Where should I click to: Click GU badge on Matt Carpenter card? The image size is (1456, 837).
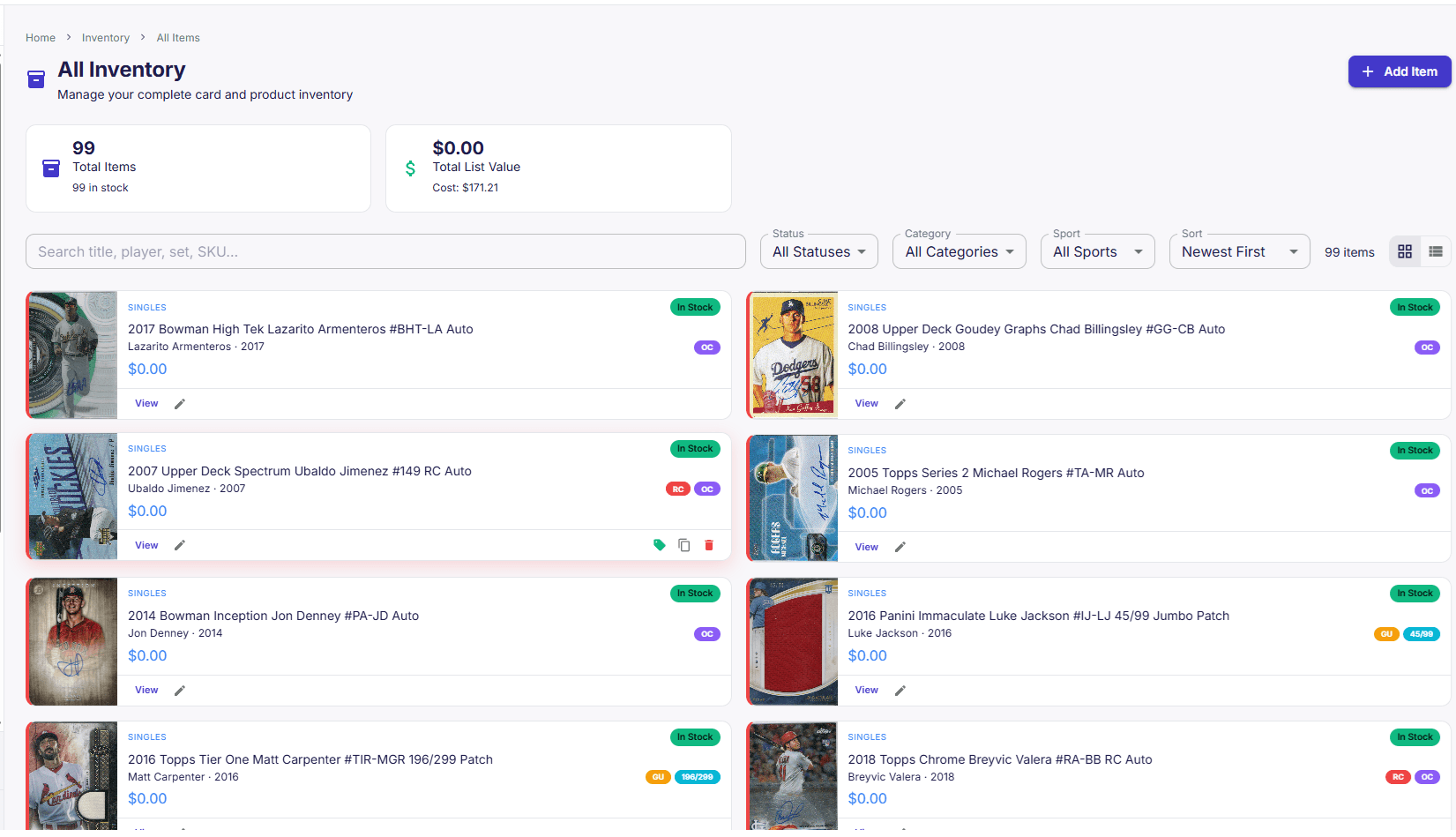(658, 777)
